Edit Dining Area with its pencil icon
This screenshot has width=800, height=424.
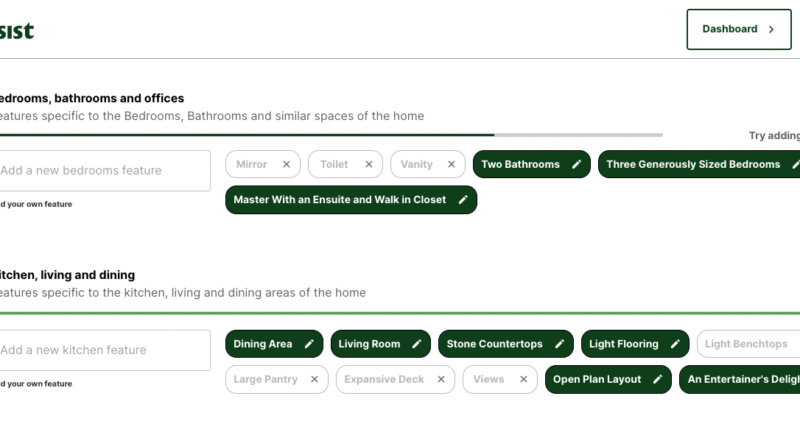tap(309, 344)
